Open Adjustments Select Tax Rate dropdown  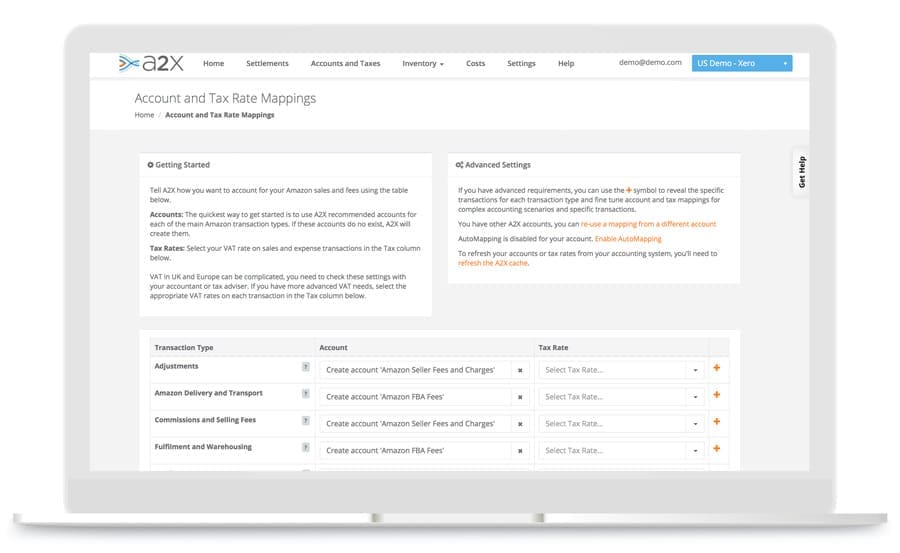[621, 370]
